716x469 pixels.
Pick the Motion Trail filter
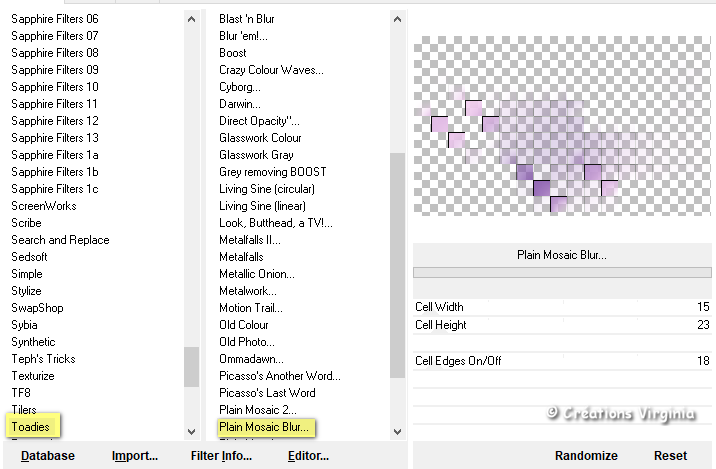tap(250, 308)
